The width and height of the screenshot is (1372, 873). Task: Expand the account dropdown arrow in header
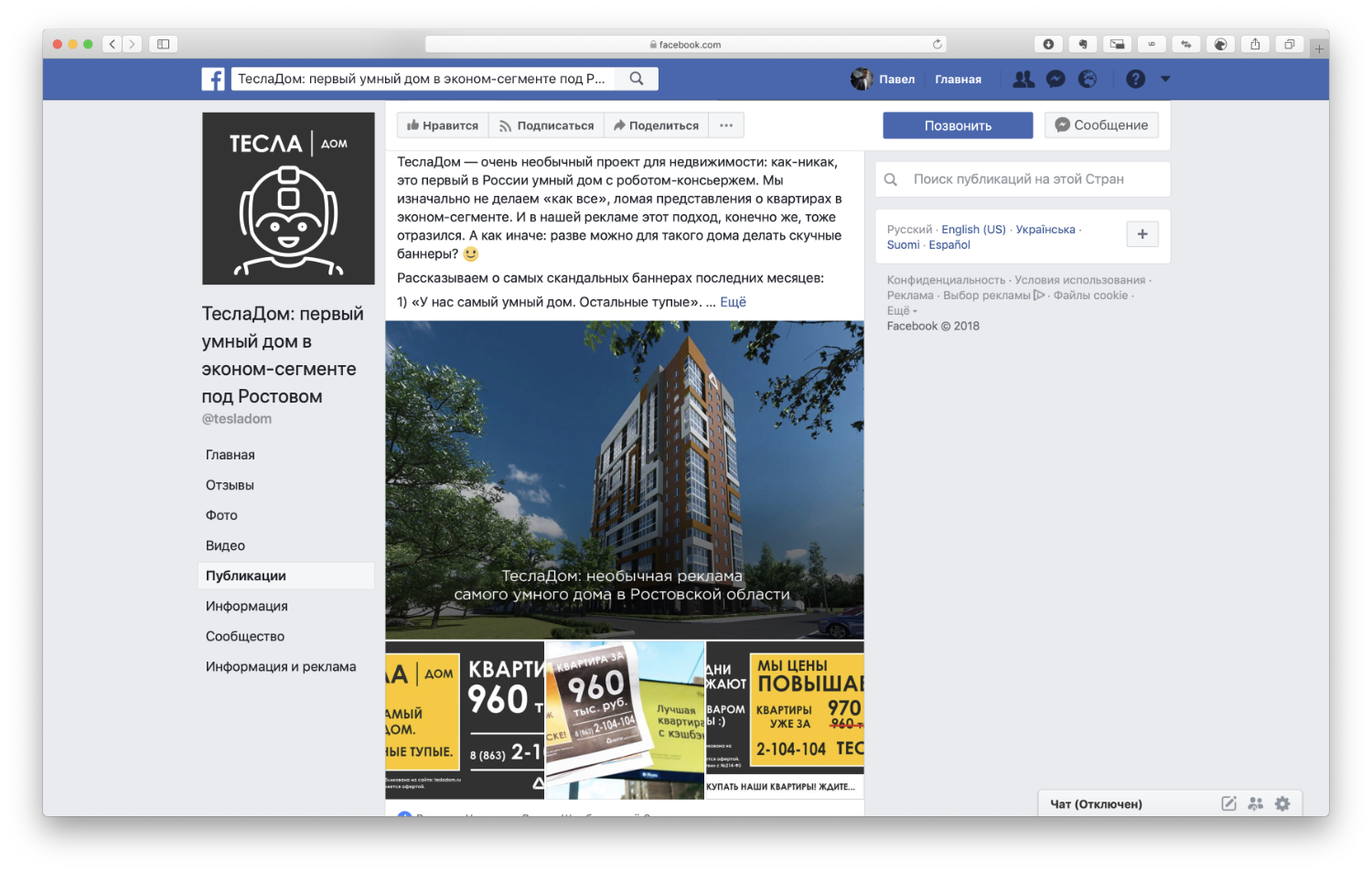coord(1165,79)
